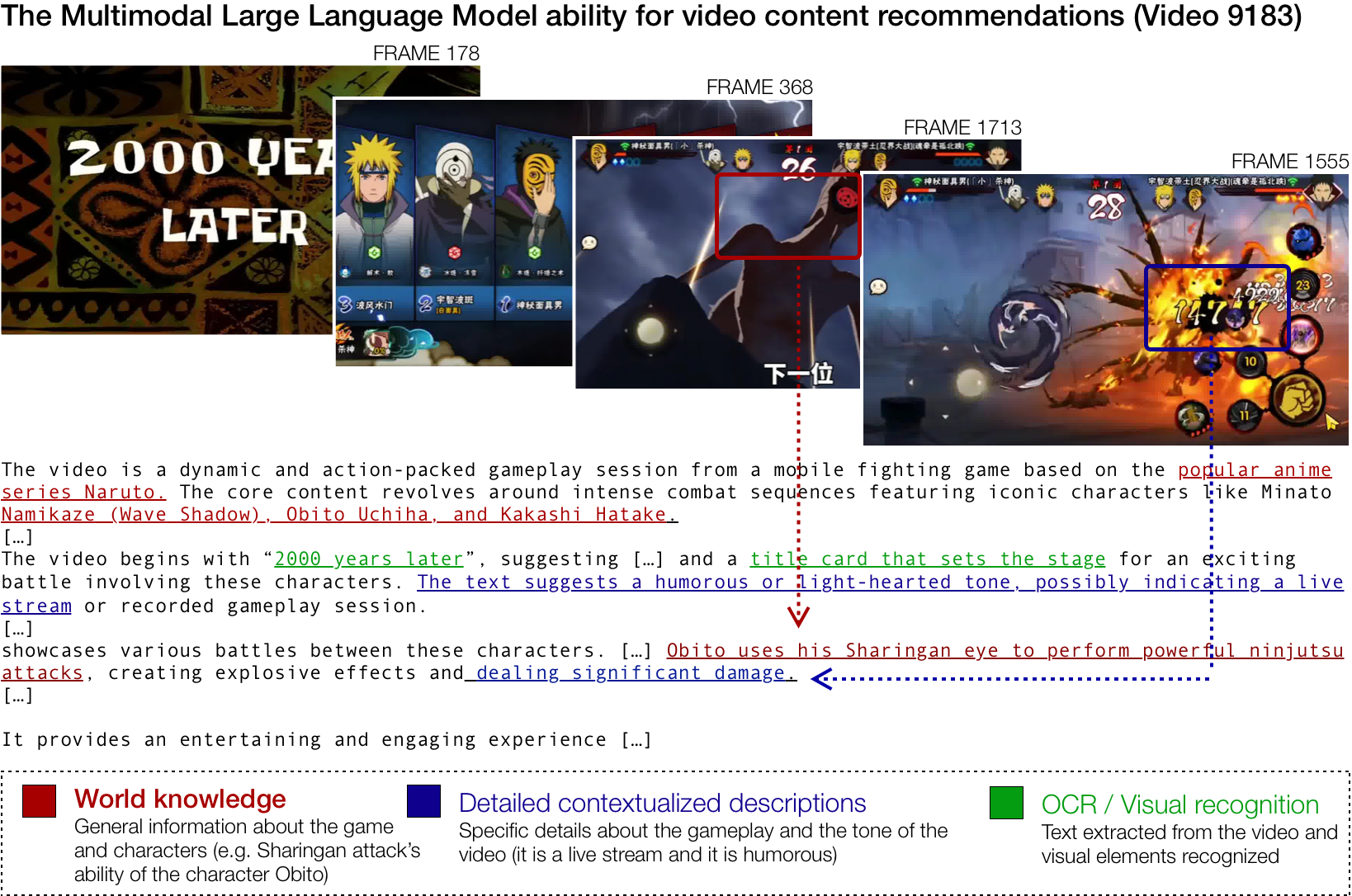Click the 'FRAME 1555' label
1352x896 pixels.
coord(1290,162)
